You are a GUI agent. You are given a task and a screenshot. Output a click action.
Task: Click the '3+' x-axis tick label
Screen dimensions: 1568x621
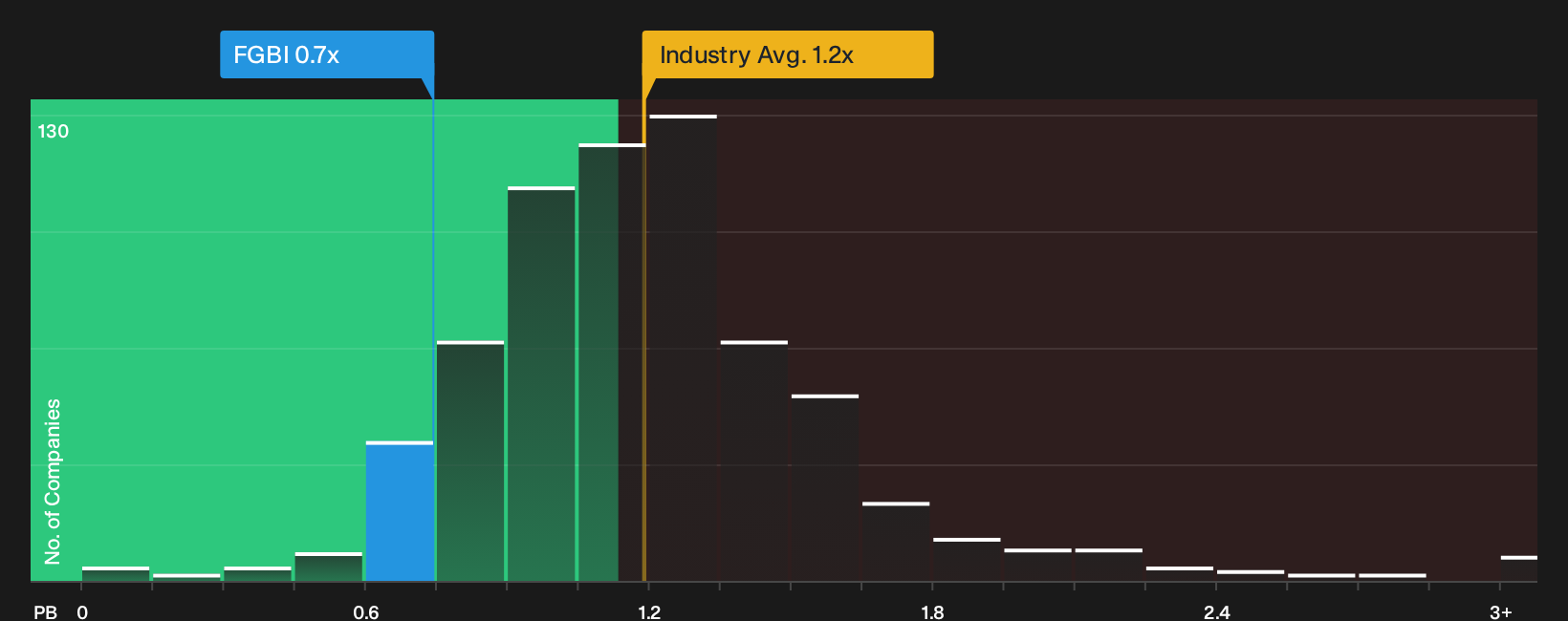click(1501, 611)
